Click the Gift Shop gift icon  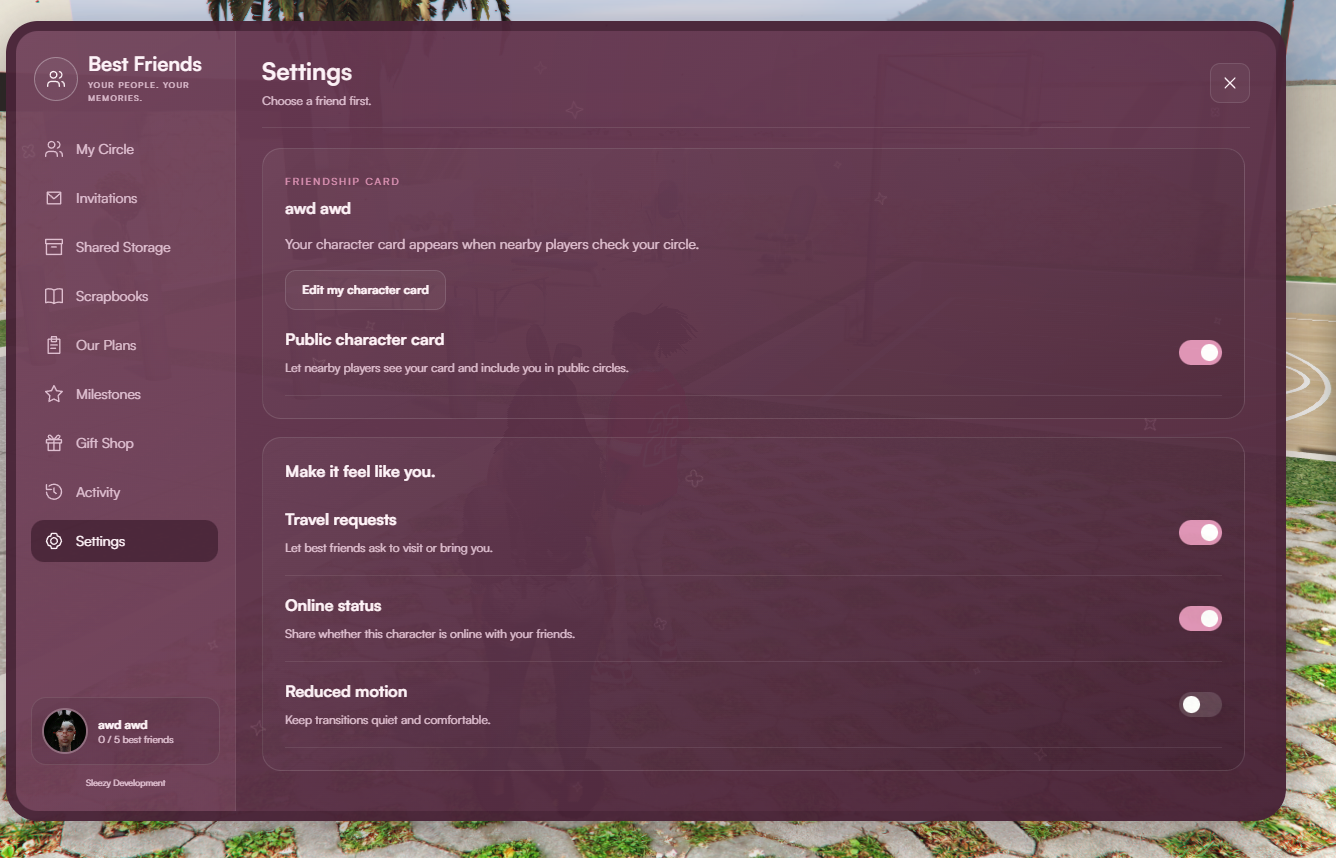(x=54, y=443)
